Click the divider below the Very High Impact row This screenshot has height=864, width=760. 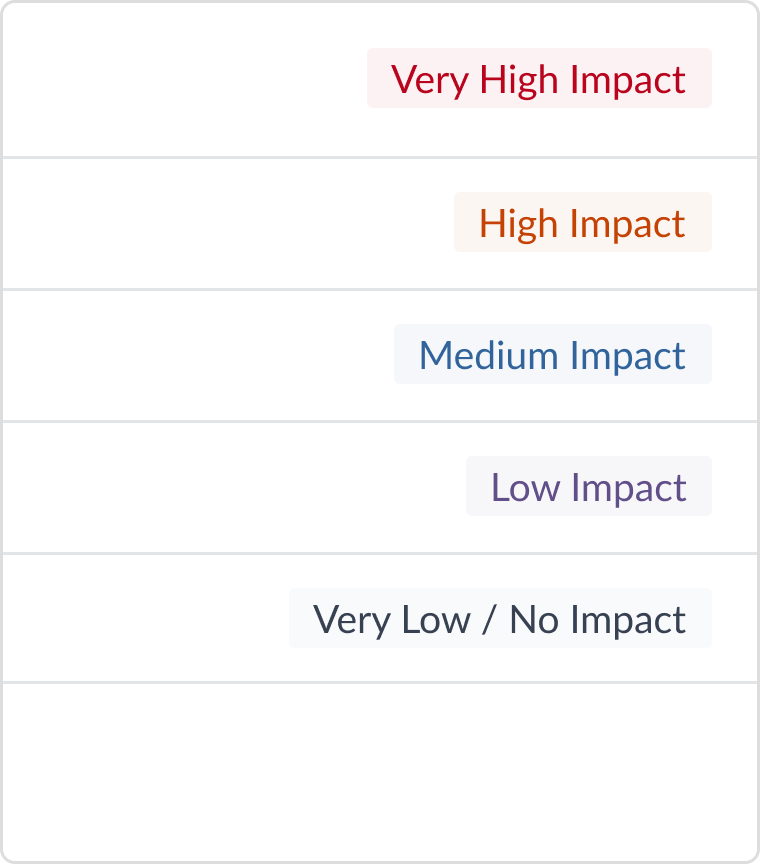(380, 157)
